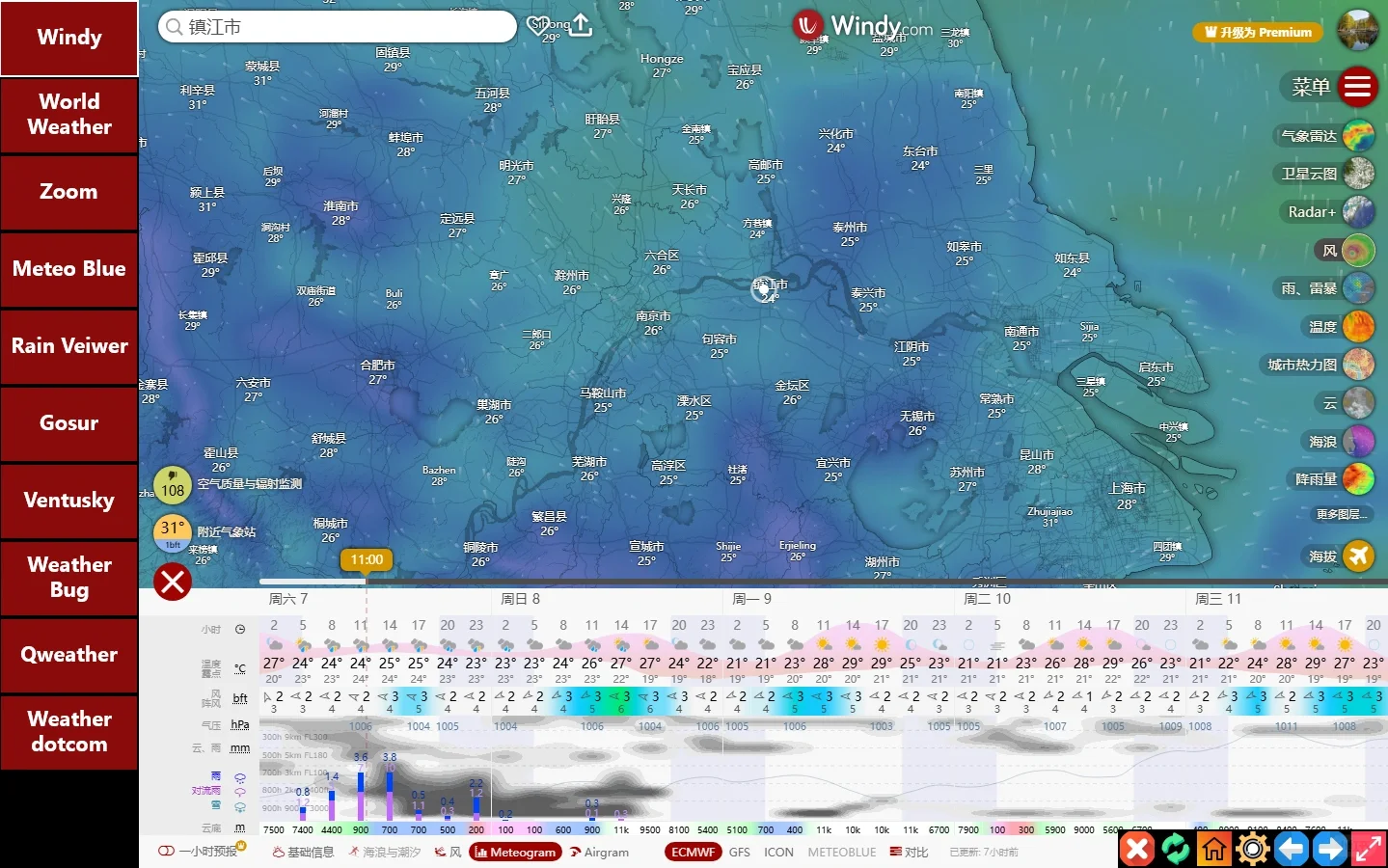Open Weather Bug sidebar entry
Screen dimensions: 1388x868
tap(69, 578)
